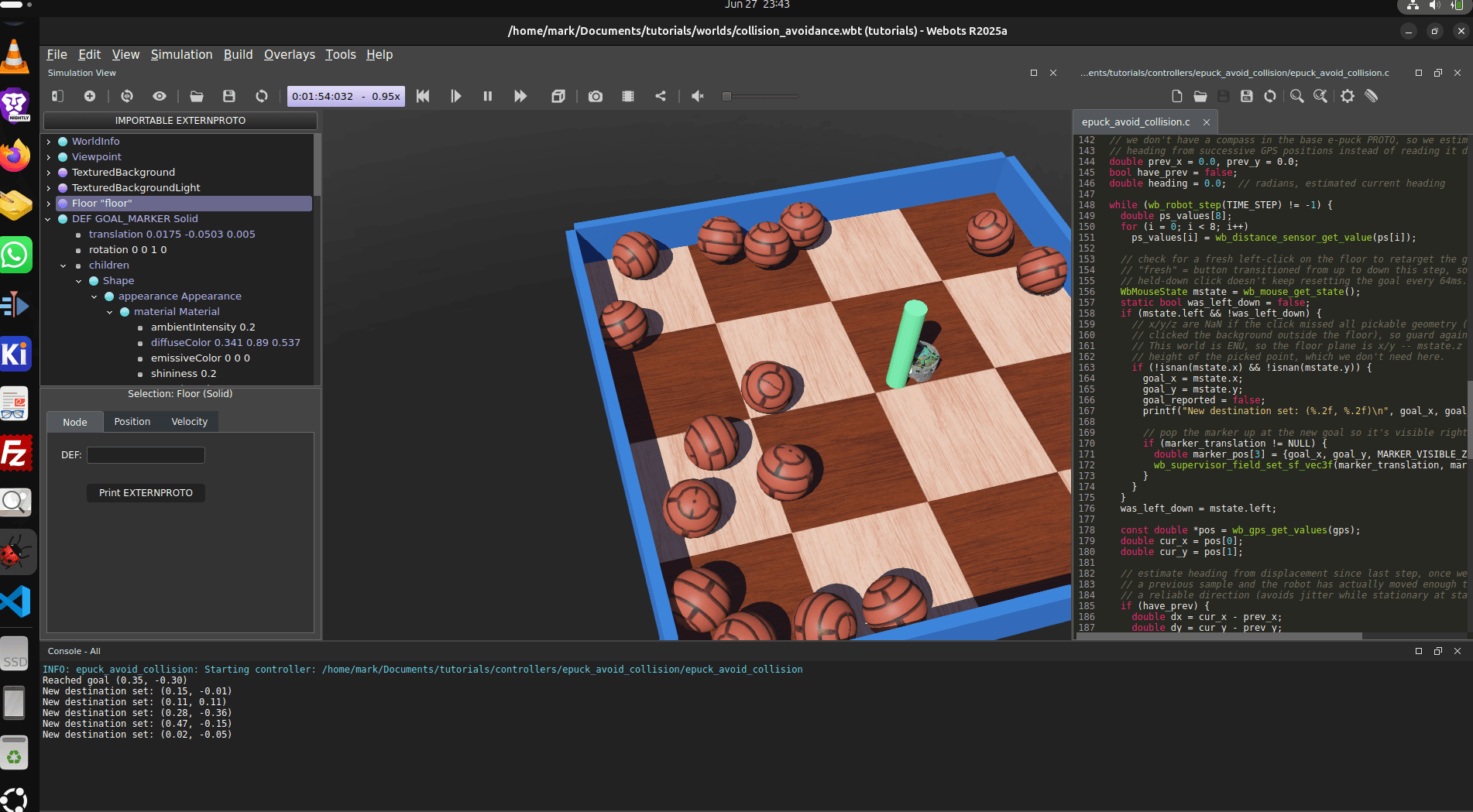The width and height of the screenshot is (1473, 812).
Task: Collapse the Shape node
Action: [79, 281]
